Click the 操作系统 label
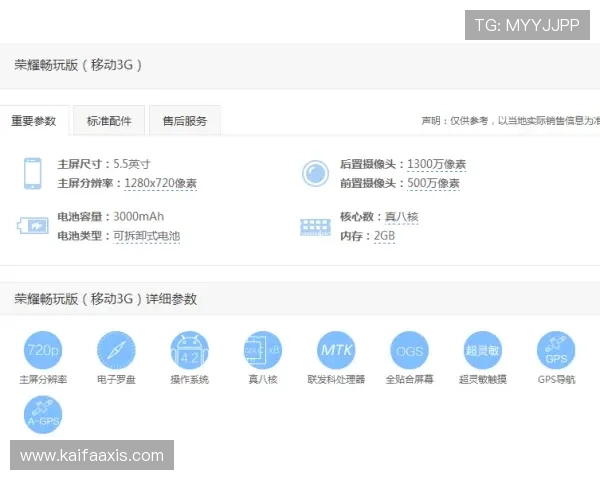The height and width of the screenshot is (480, 600). pyautogui.click(x=189, y=379)
